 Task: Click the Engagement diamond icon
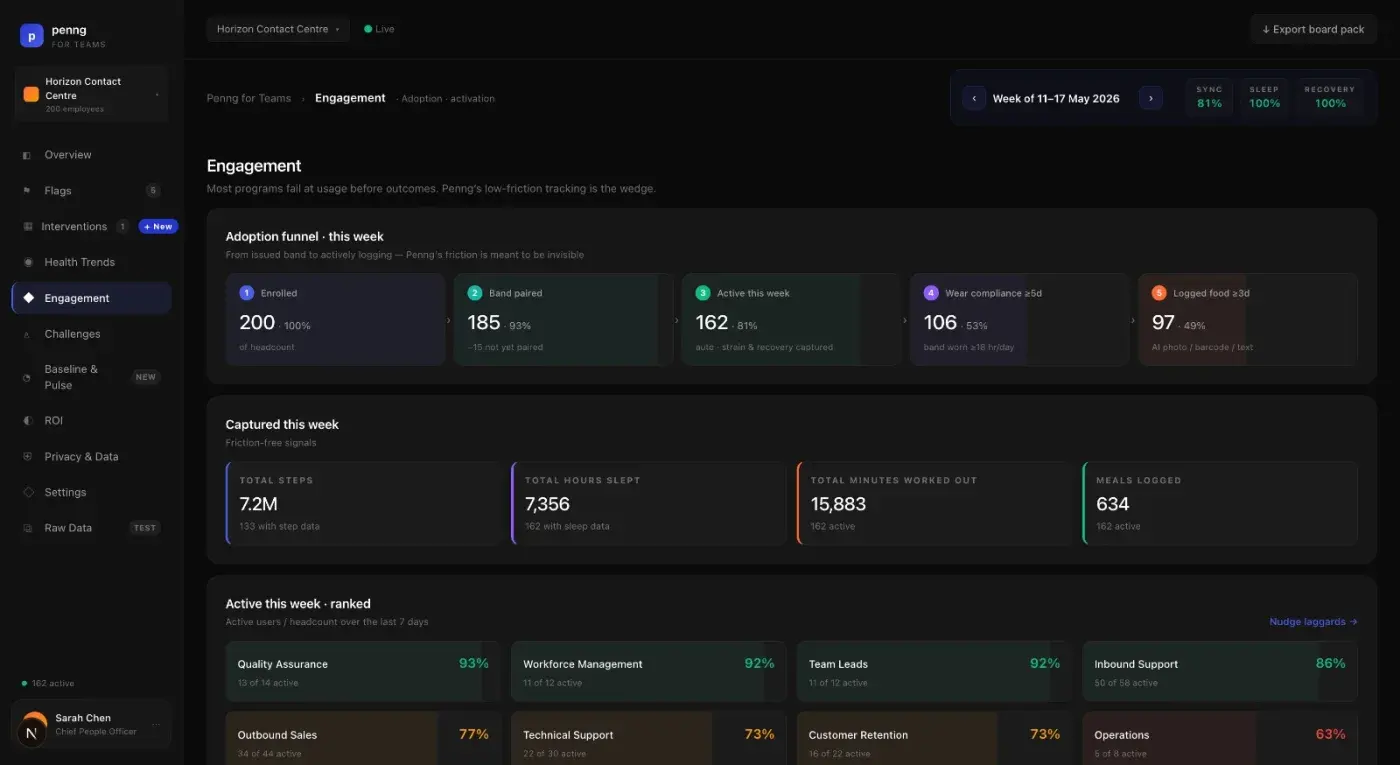pos(28,298)
